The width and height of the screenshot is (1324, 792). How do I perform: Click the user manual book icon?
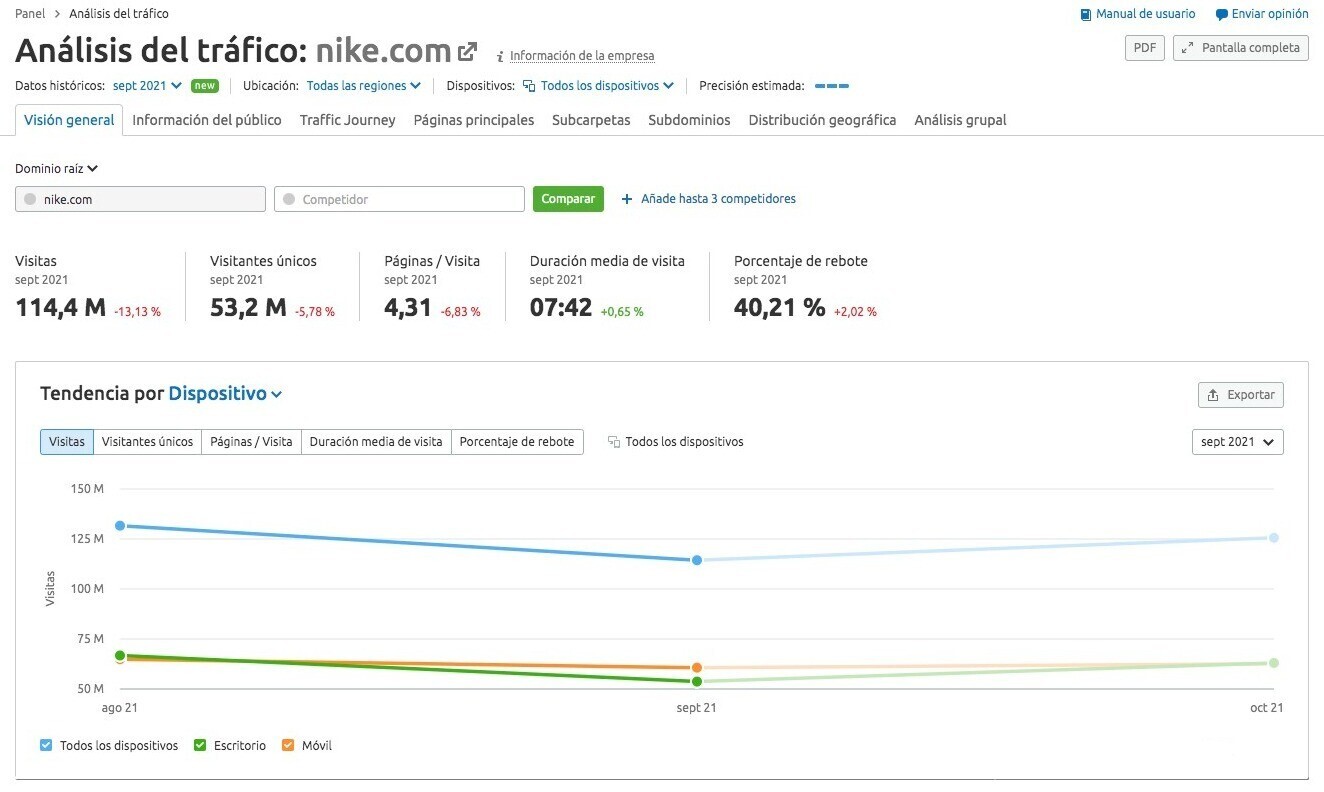pos(1086,14)
